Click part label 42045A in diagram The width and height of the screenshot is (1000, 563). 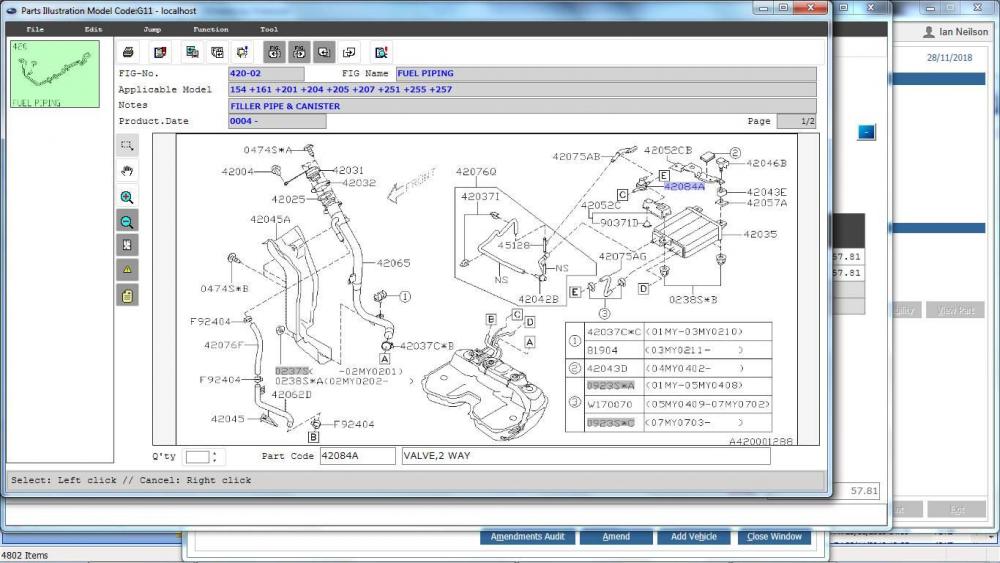tap(270, 219)
